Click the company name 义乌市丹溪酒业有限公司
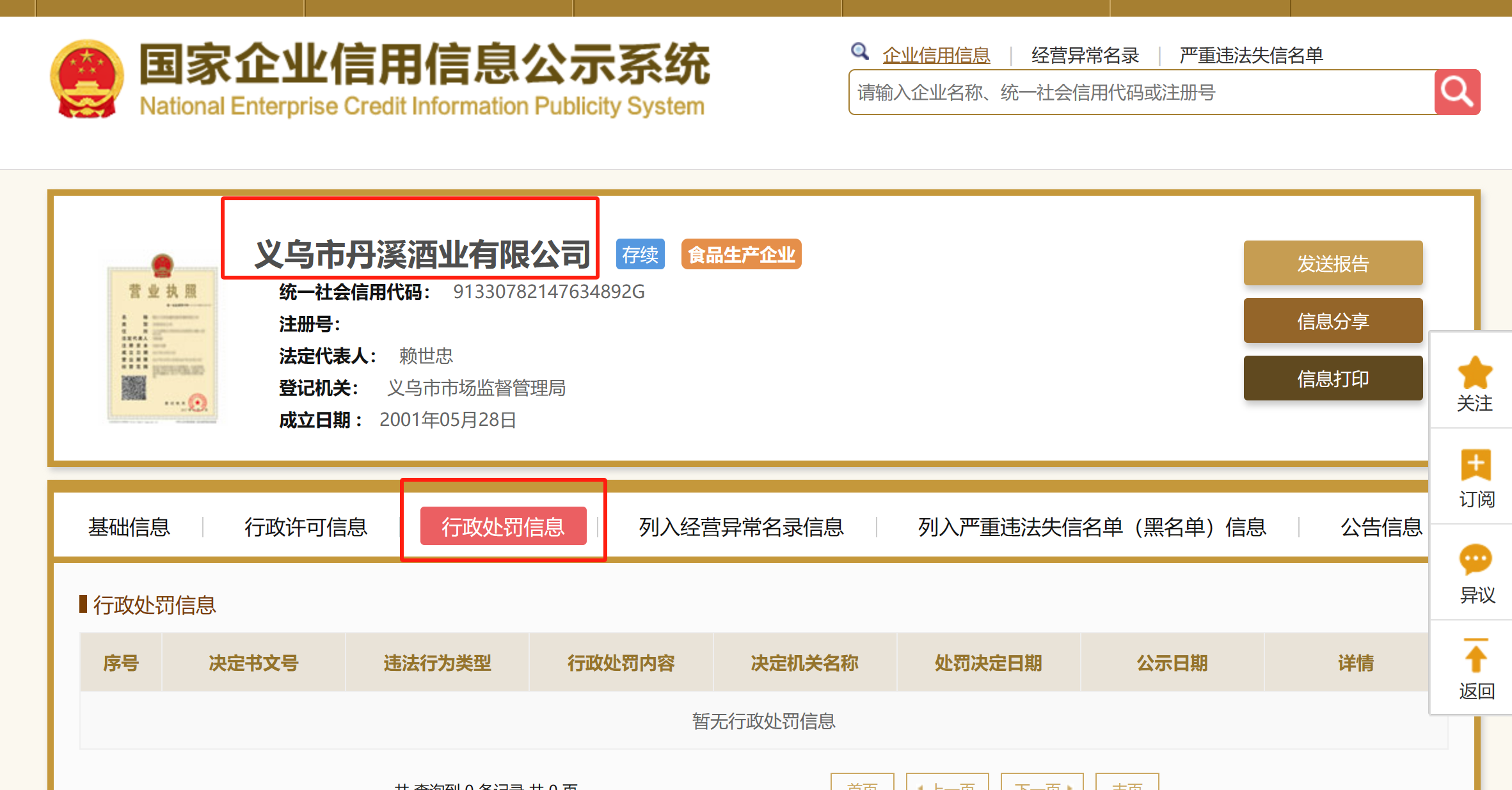 coord(422,254)
